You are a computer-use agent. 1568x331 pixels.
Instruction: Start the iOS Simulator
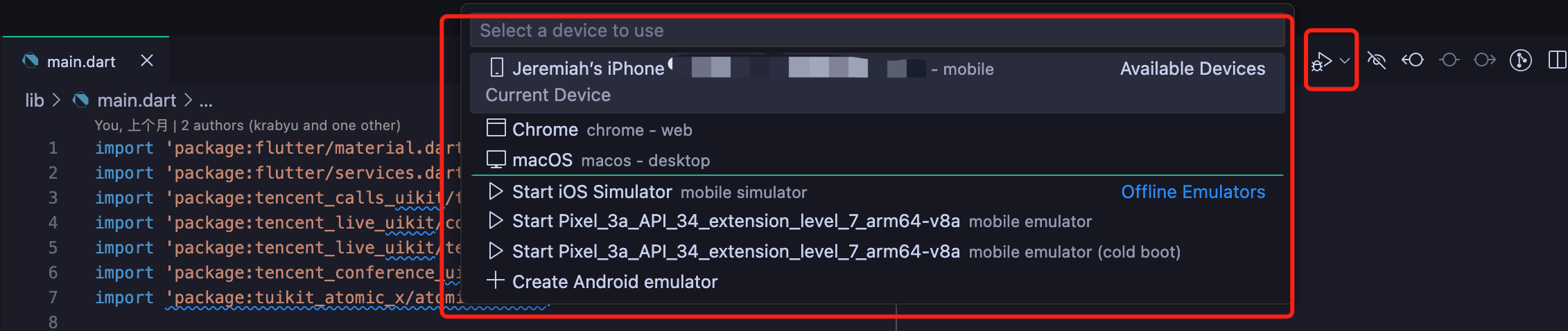coord(591,192)
